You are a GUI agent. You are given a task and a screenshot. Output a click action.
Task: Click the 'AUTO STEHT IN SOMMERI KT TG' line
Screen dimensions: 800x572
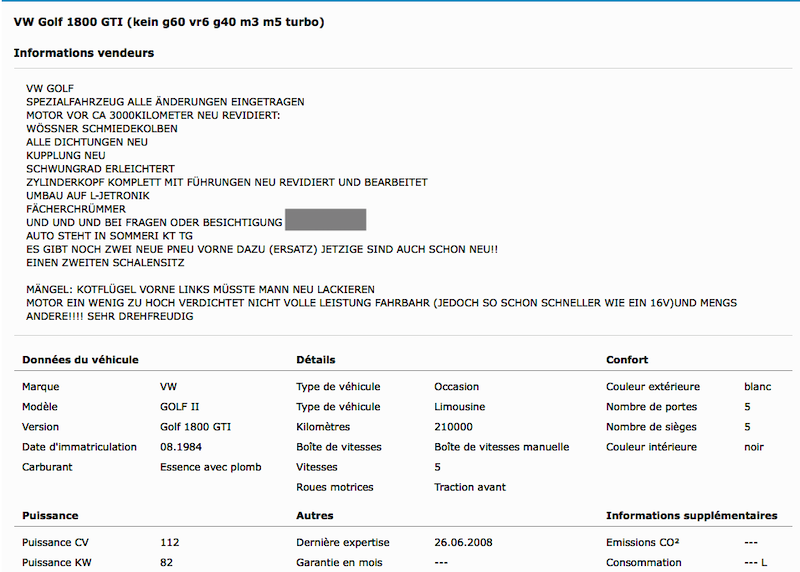(x=110, y=236)
